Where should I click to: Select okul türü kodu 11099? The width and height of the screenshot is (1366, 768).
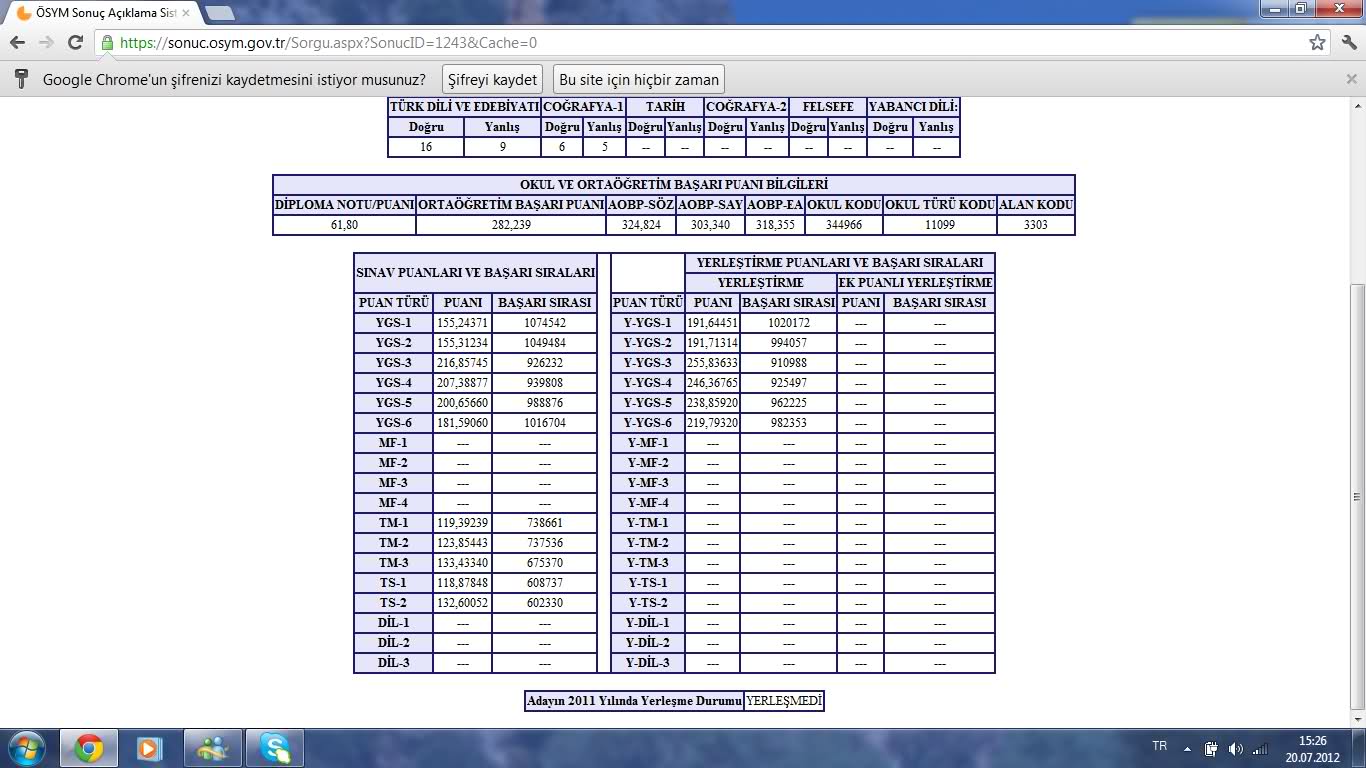click(x=940, y=225)
